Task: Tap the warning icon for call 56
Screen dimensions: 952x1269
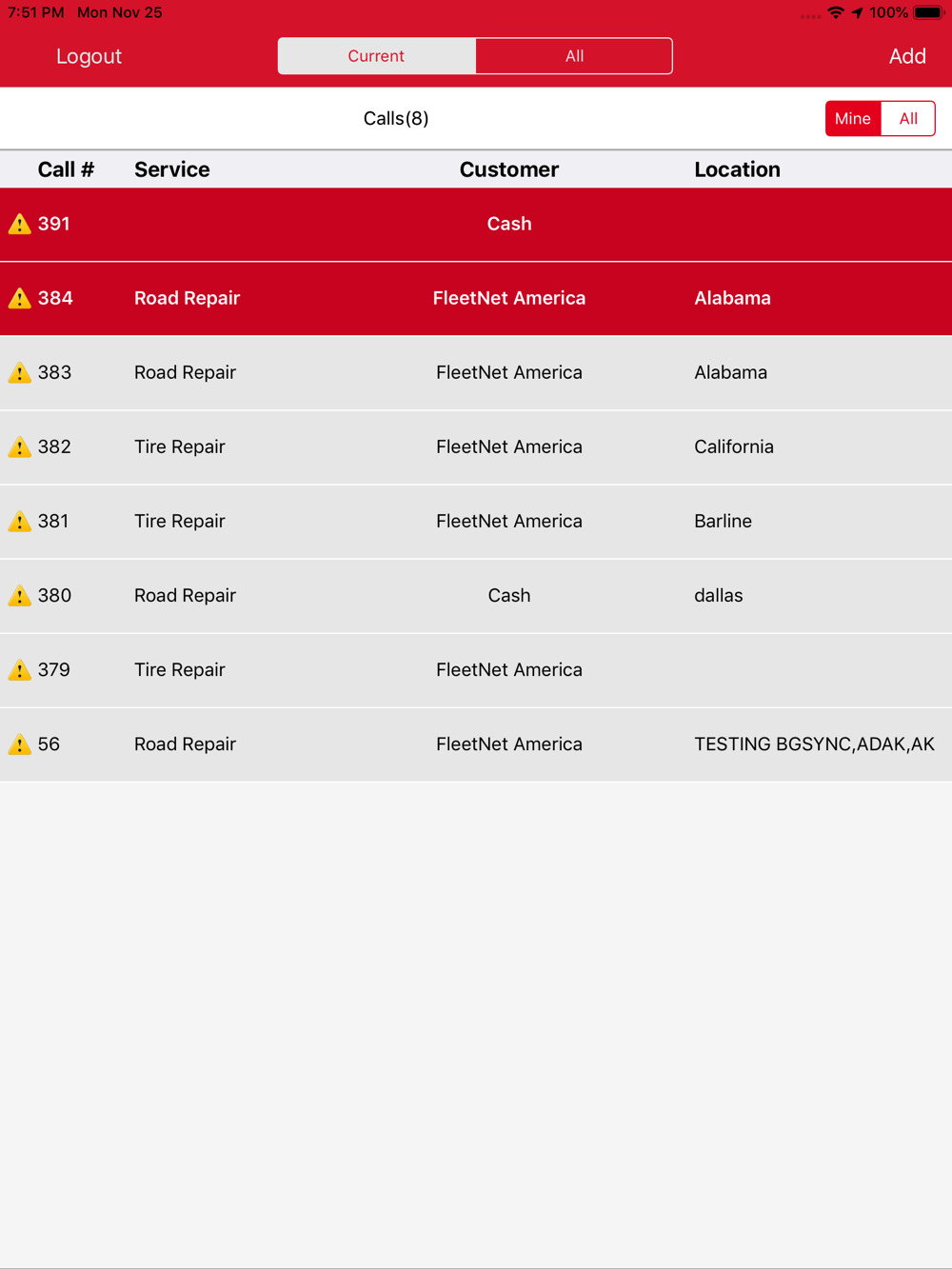Action: 19,744
